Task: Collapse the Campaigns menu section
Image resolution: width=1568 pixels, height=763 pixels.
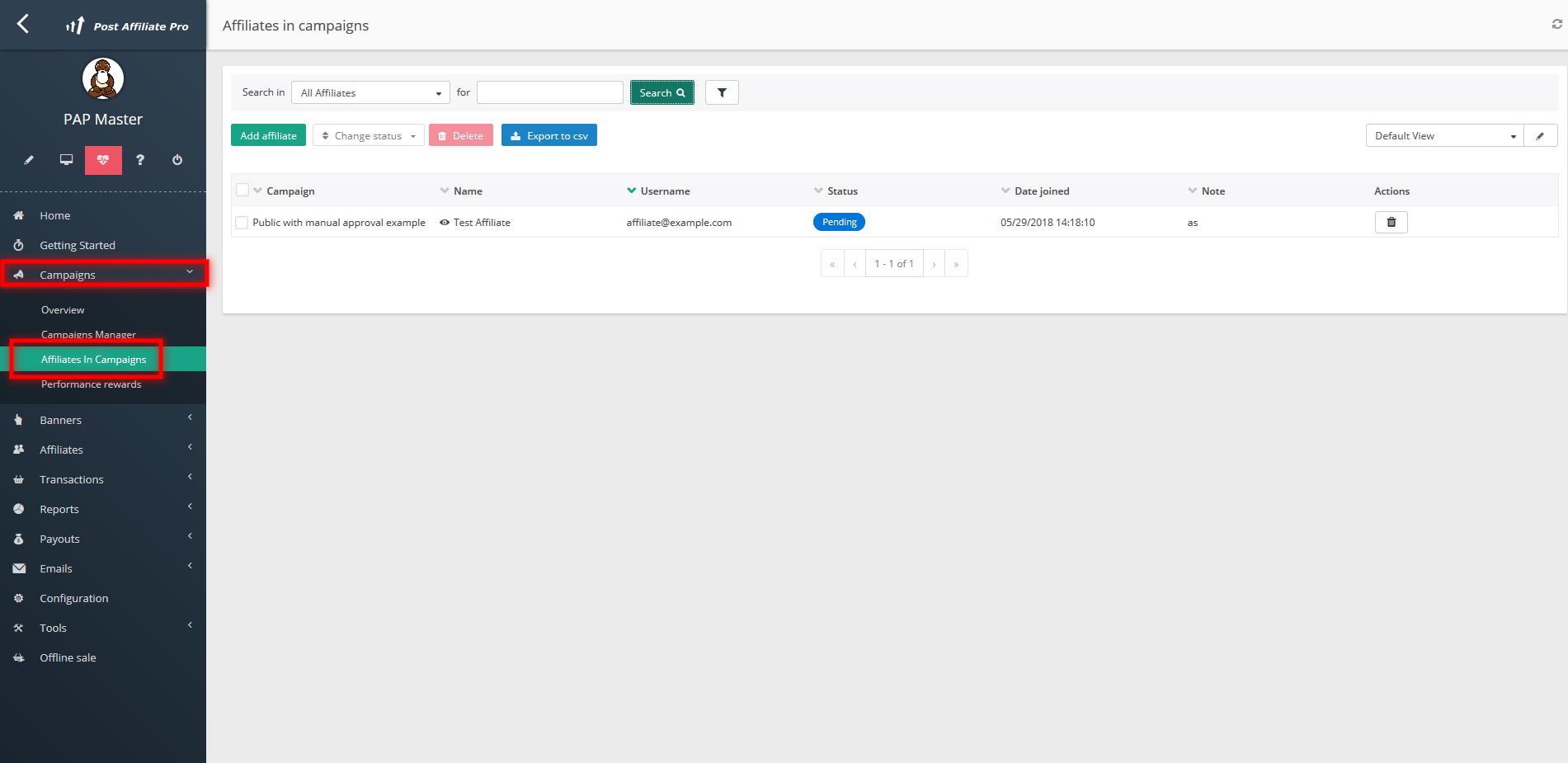Action: pos(103,275)
